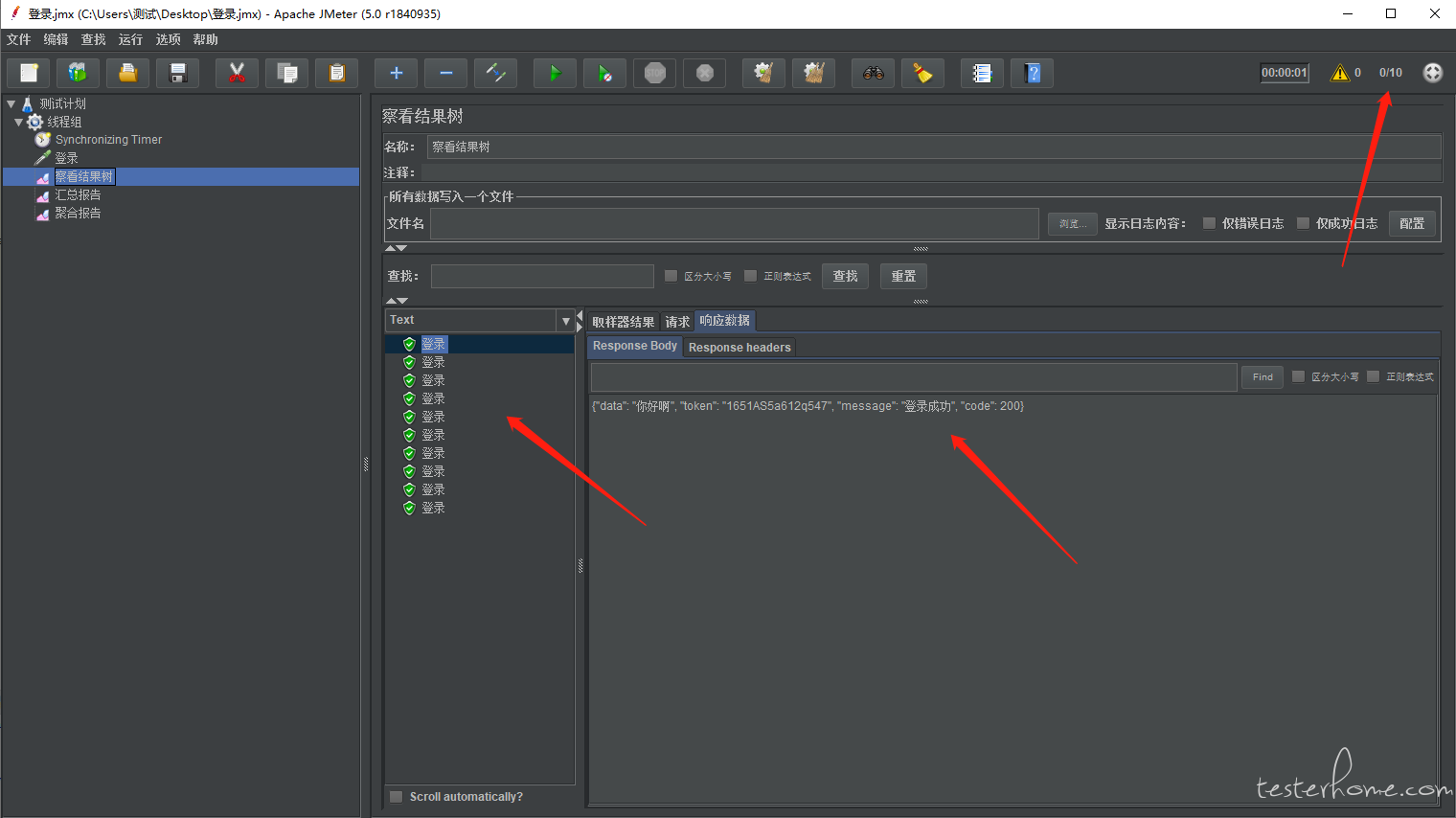
Task: Click the Open file folder icon
Action: click(x=127, y=73)
